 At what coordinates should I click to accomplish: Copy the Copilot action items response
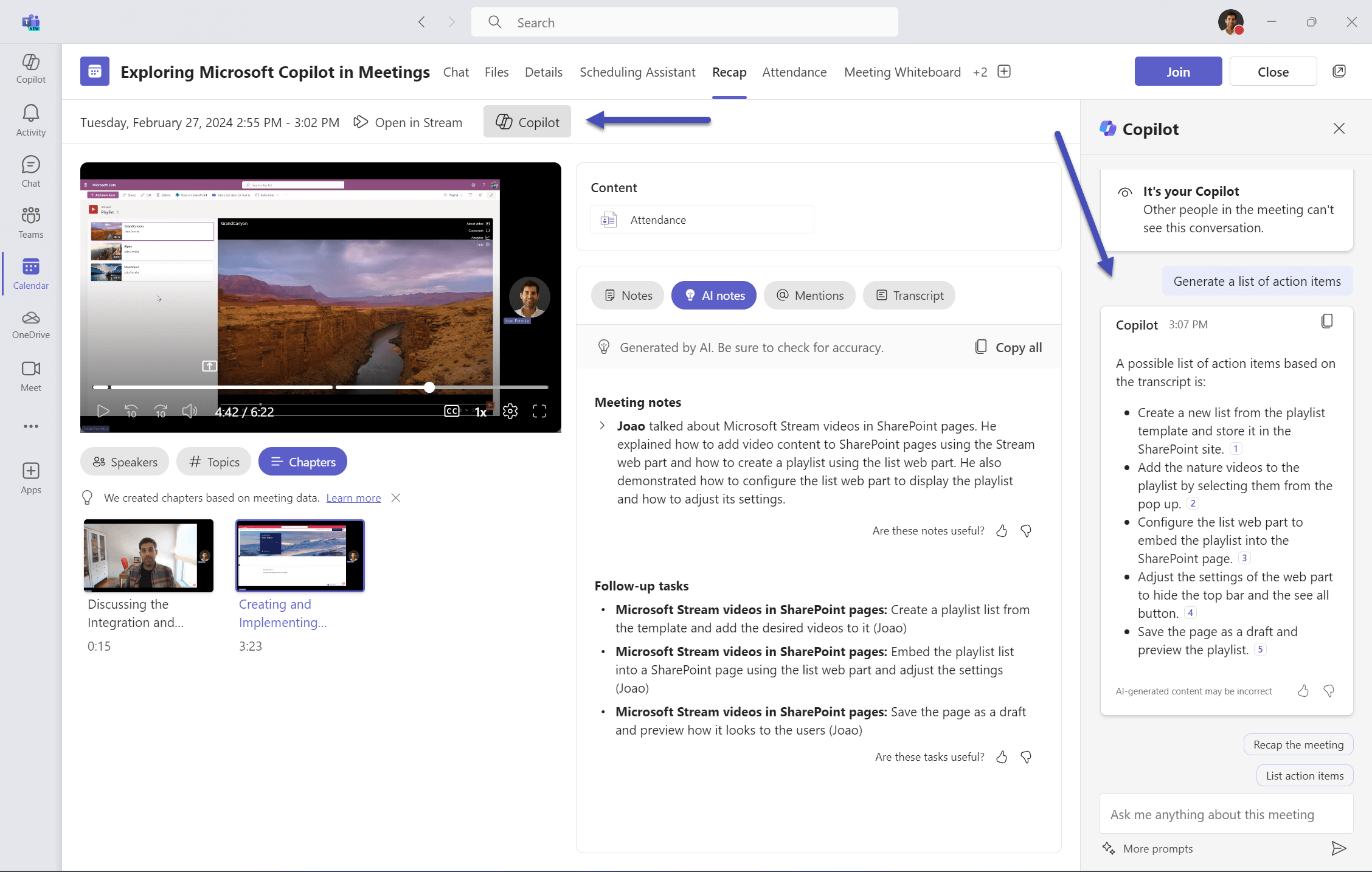(x=1327, y=321)
